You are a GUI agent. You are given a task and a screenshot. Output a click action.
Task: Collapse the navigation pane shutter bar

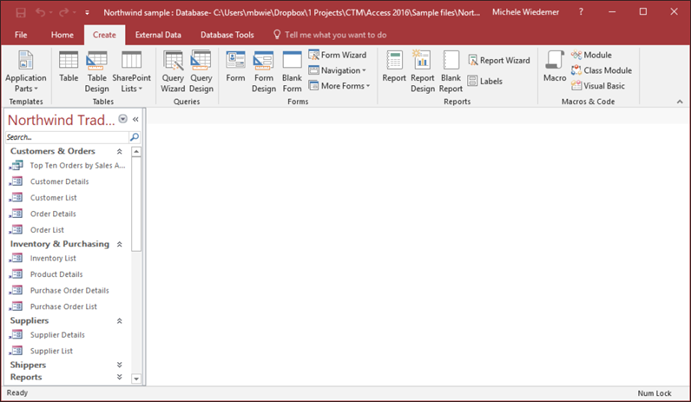click(136, 119)
